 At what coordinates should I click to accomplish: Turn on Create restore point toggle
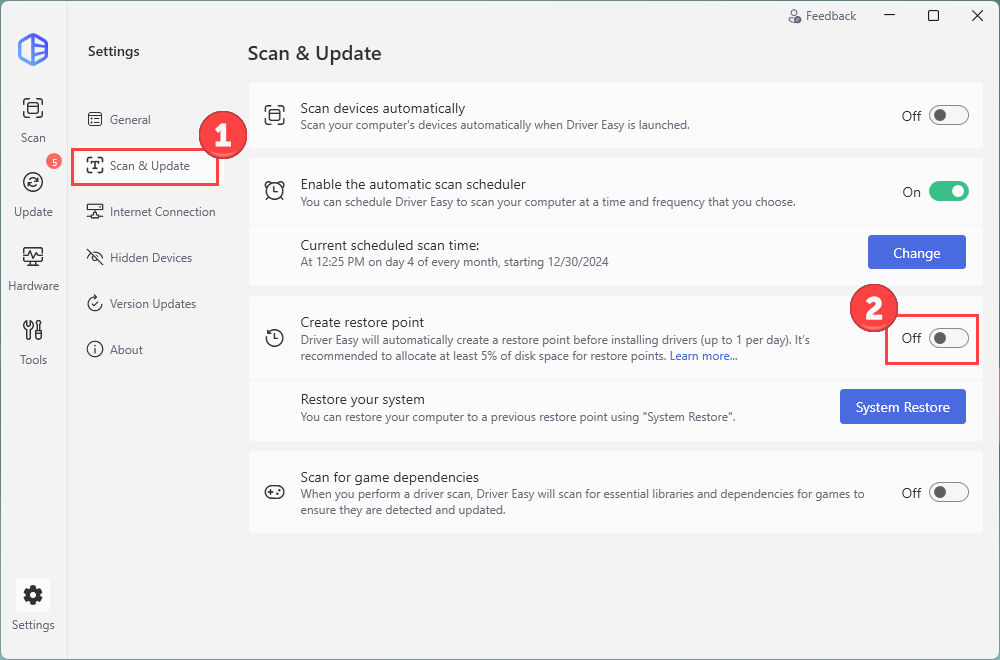click(948, 338)
